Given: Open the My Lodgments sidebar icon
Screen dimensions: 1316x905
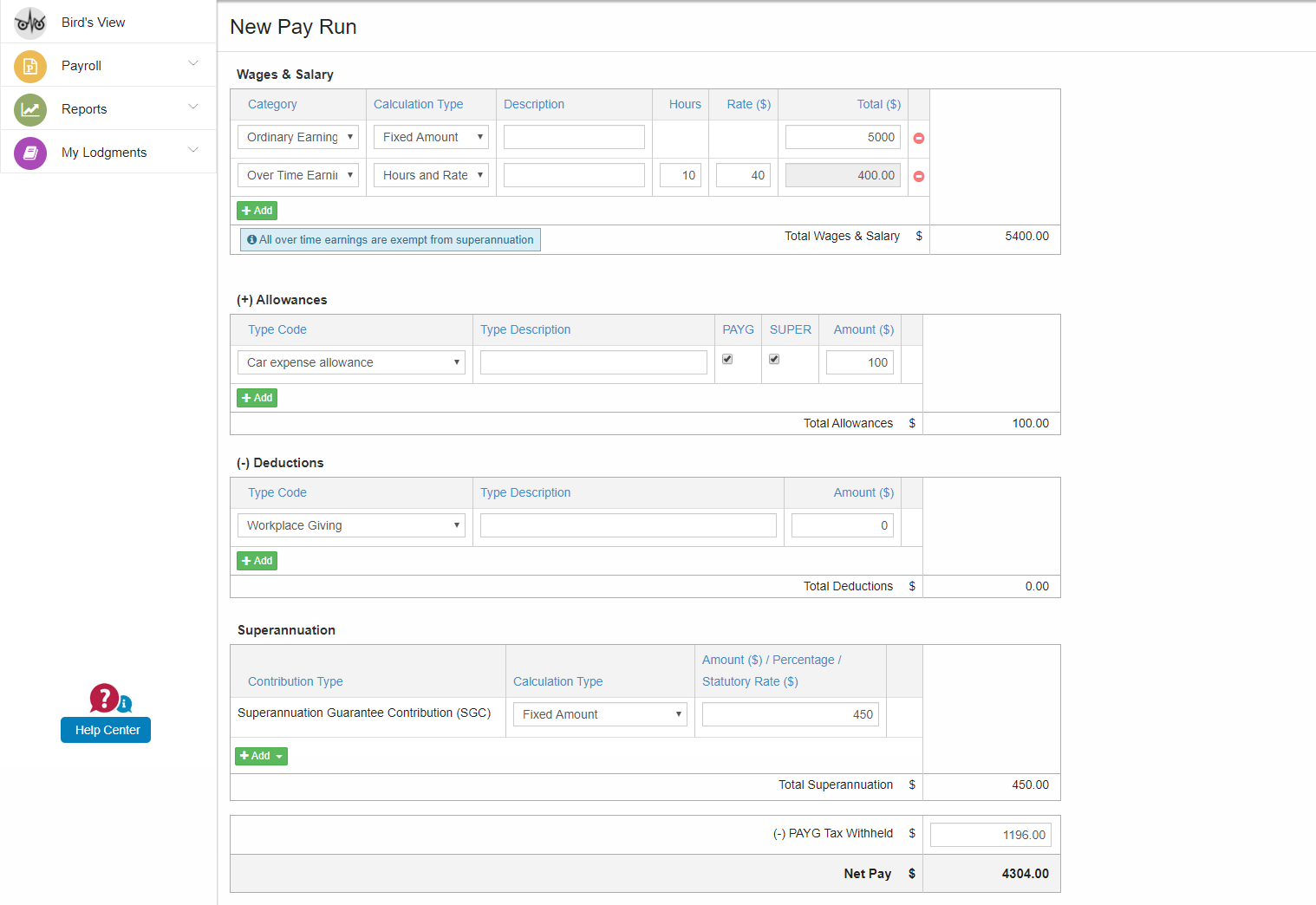Looking at the screenshot, I should [x=29, y=152].
